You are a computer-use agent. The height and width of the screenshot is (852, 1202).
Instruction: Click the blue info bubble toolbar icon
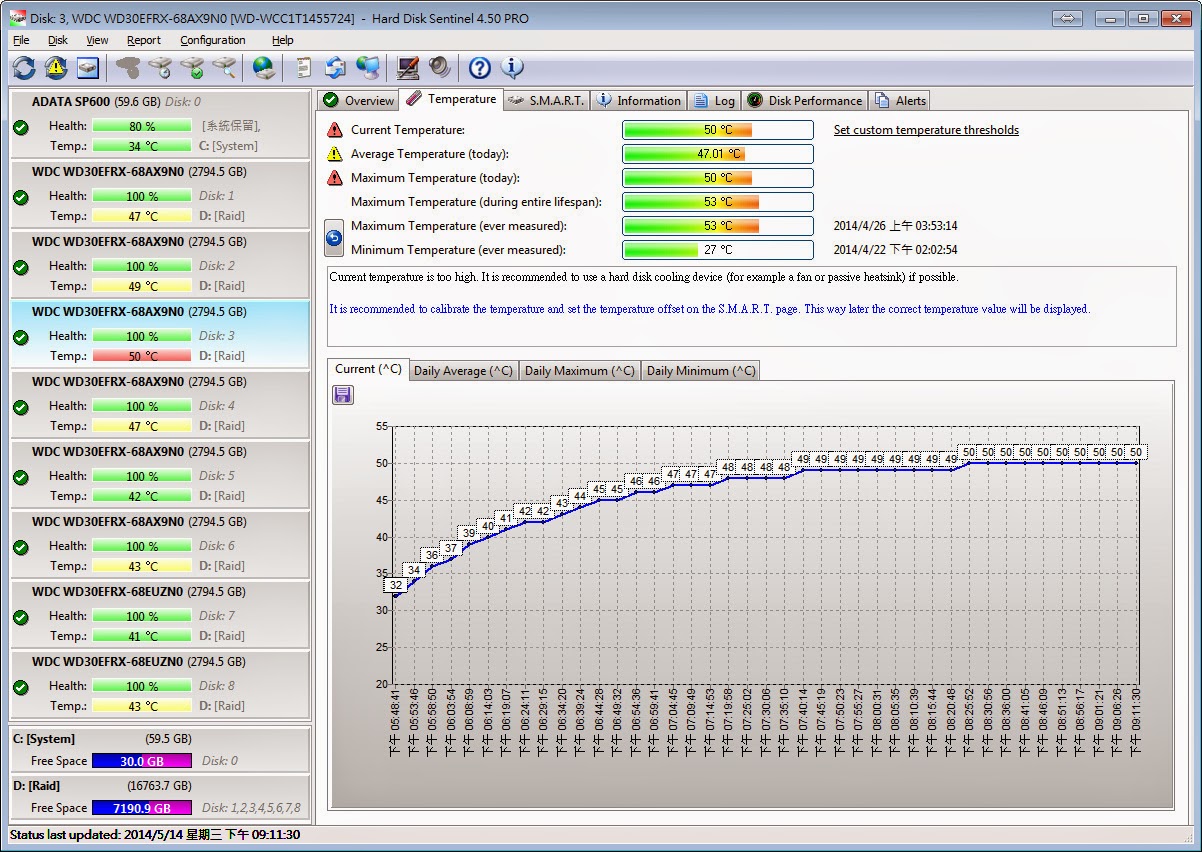pos(512,68)
